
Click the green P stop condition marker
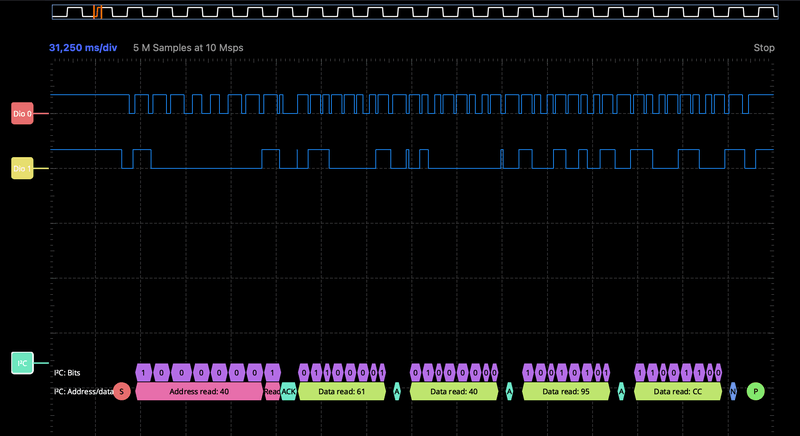click(x=756, y=392)
